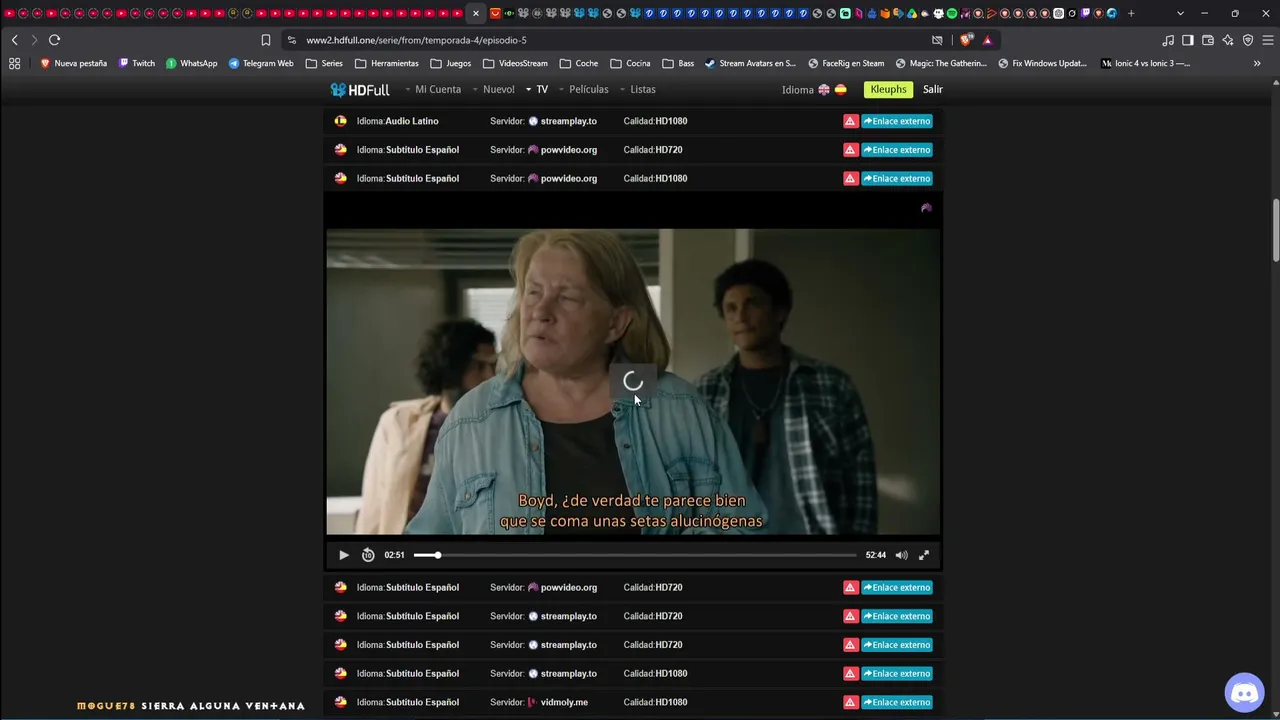
Task: Bookmark this page from the address bar
Action: coord(266,40)
